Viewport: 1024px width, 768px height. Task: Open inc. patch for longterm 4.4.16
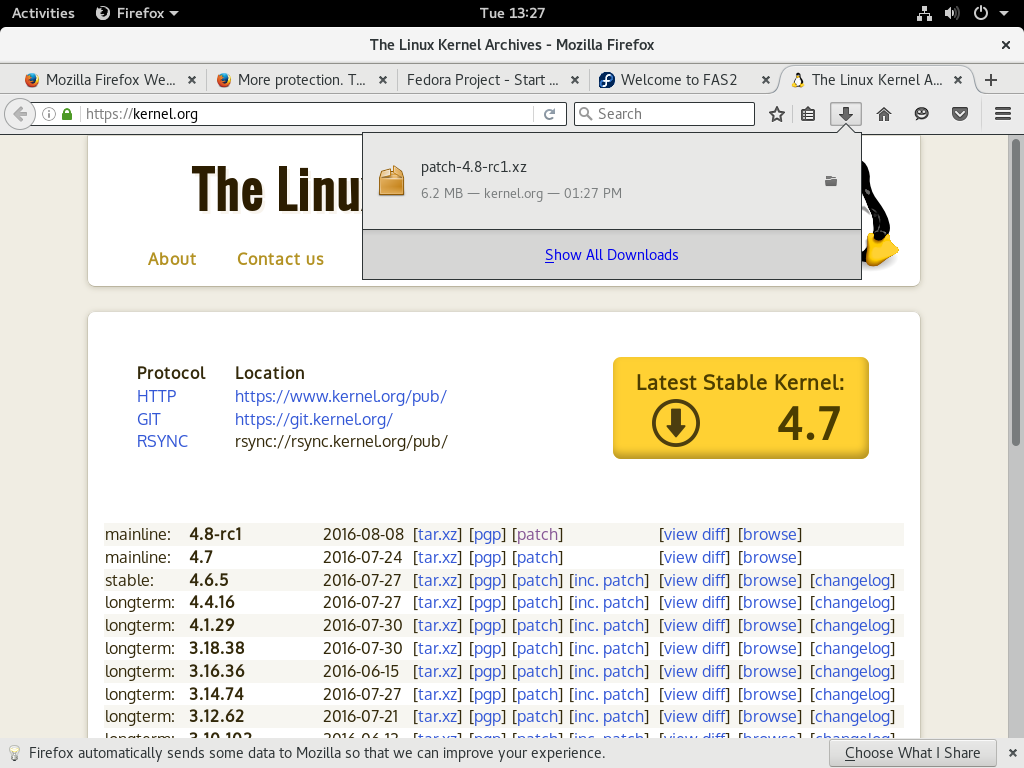[609, 602]
